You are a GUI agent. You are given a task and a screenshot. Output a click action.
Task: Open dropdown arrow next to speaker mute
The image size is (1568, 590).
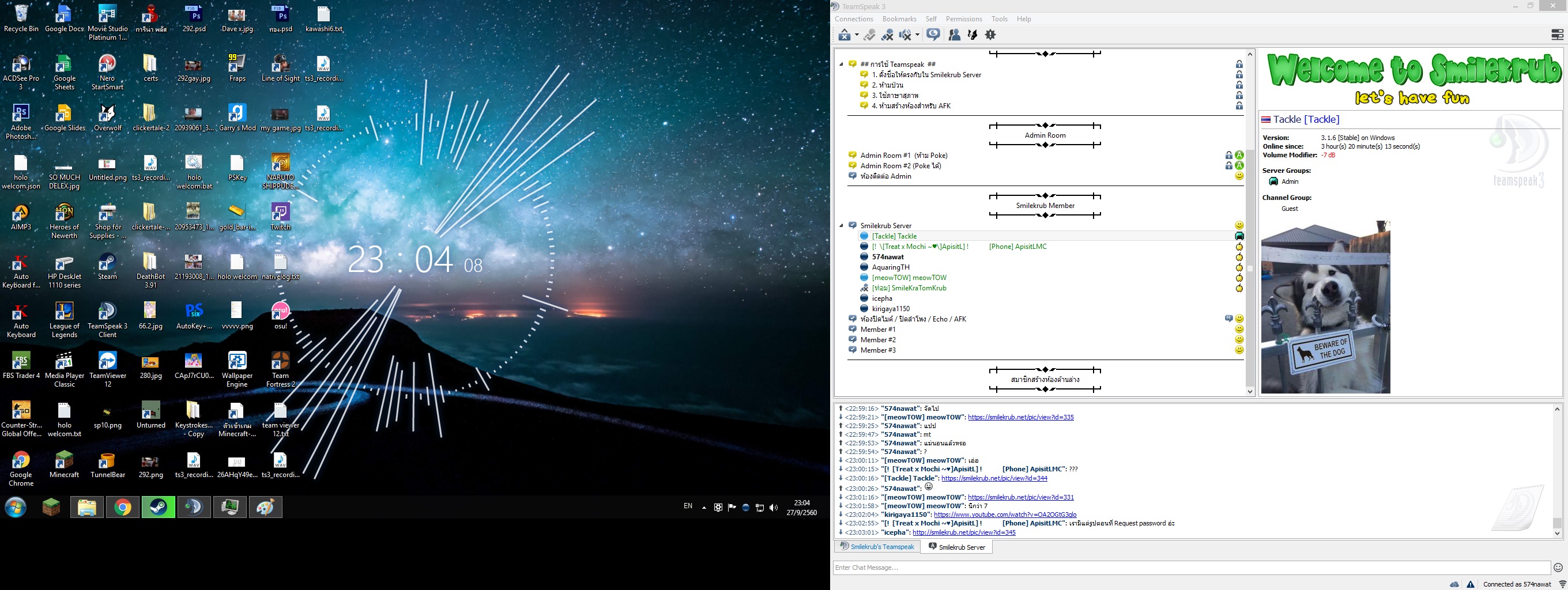click(x=917, y=35)
